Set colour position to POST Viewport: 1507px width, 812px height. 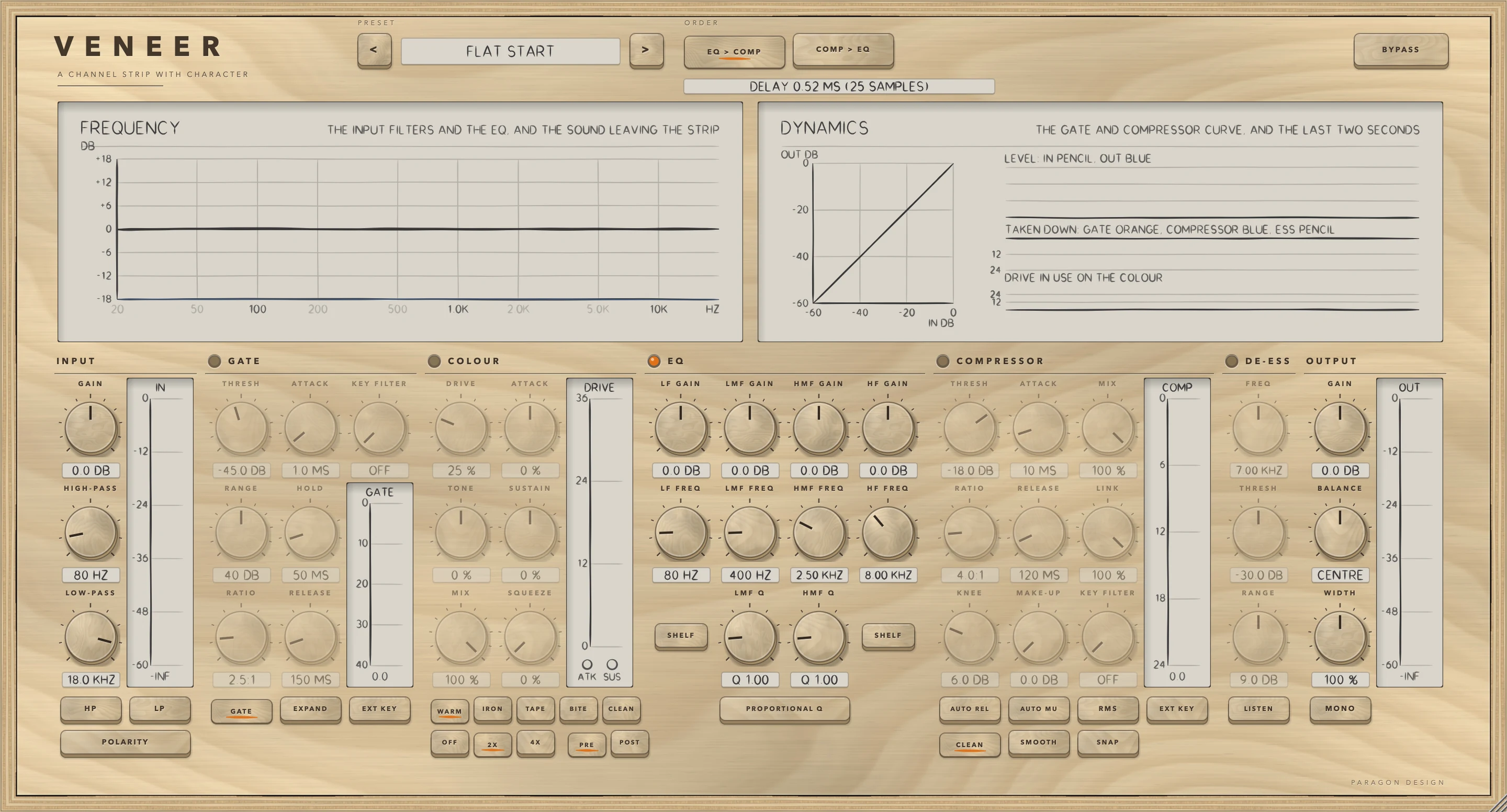click(x=629, y=742)
